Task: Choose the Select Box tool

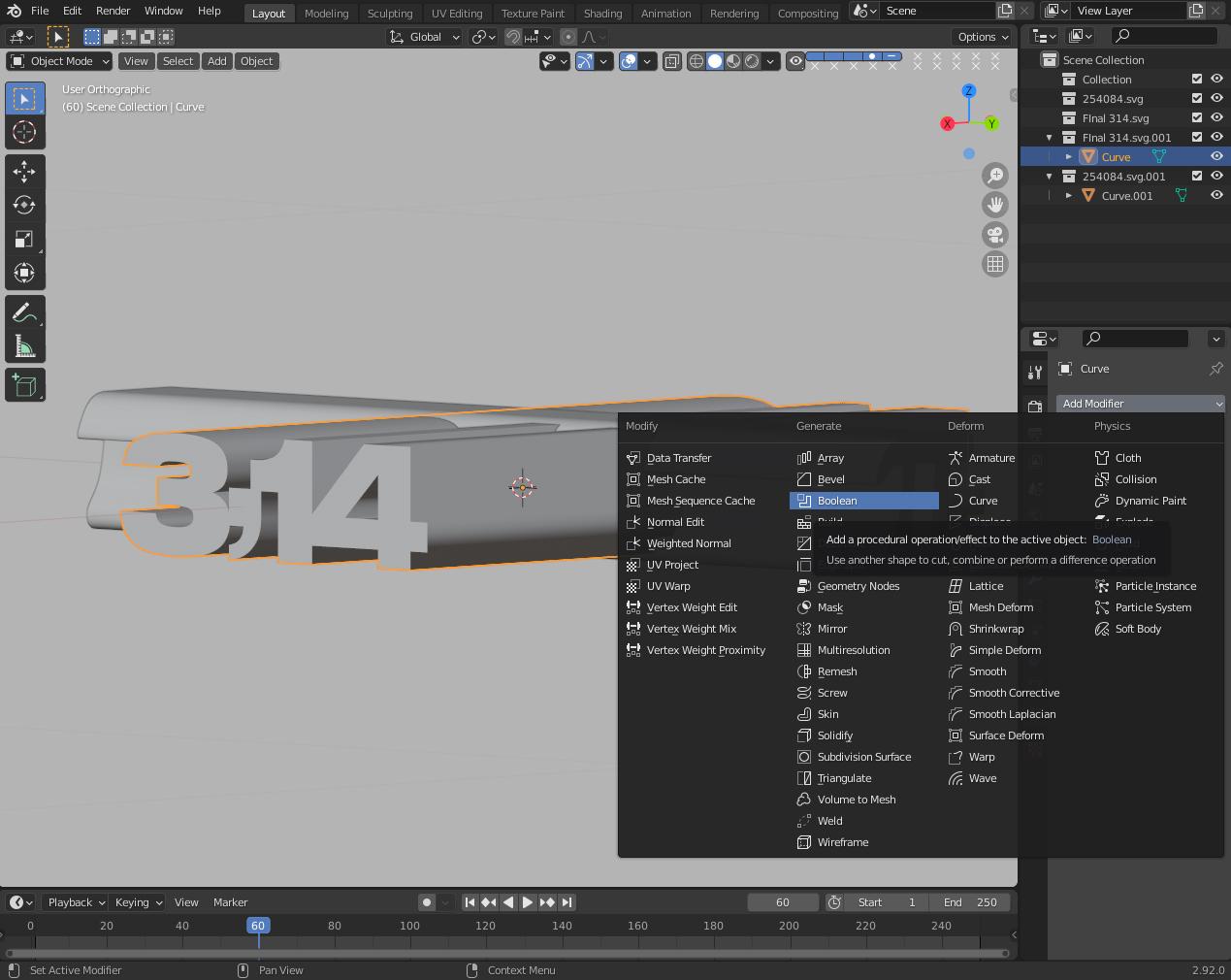Action: point(24,99)
